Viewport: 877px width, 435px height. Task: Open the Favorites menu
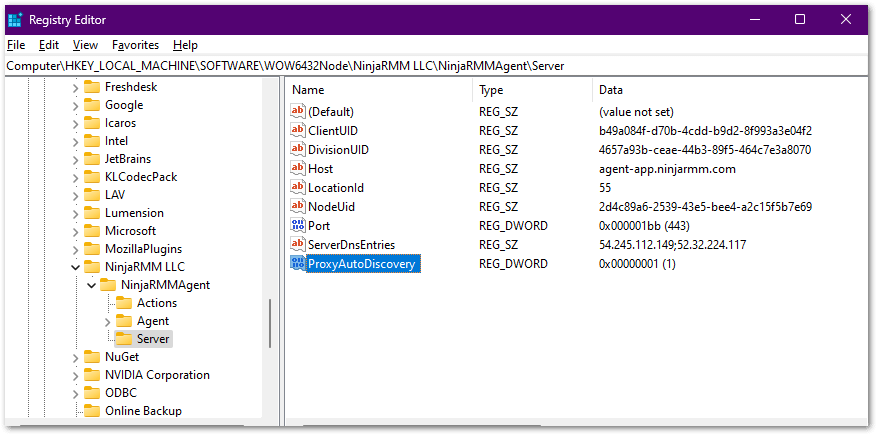(x=135, y=45)
